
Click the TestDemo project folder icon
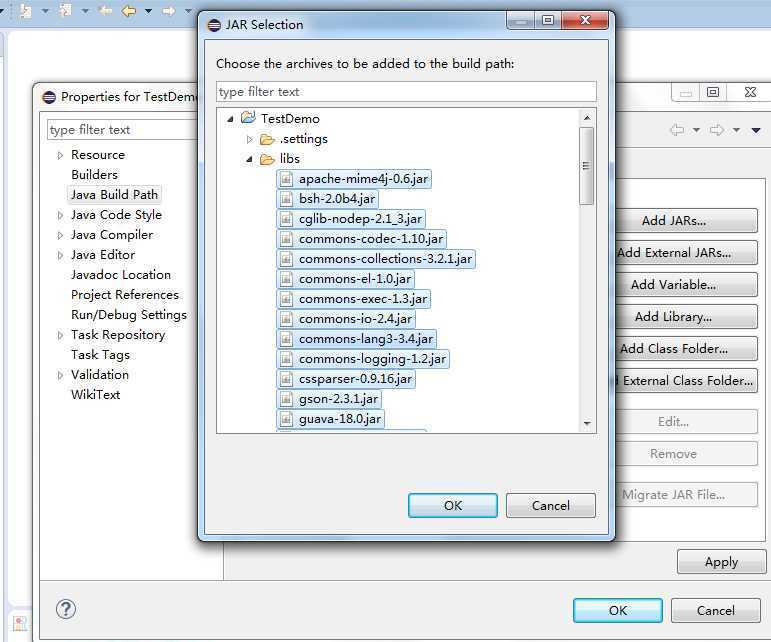click(248, 118)
